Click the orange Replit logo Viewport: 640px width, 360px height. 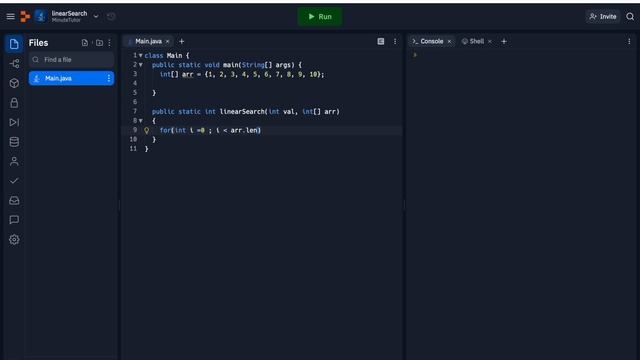(x=25, y=16)
